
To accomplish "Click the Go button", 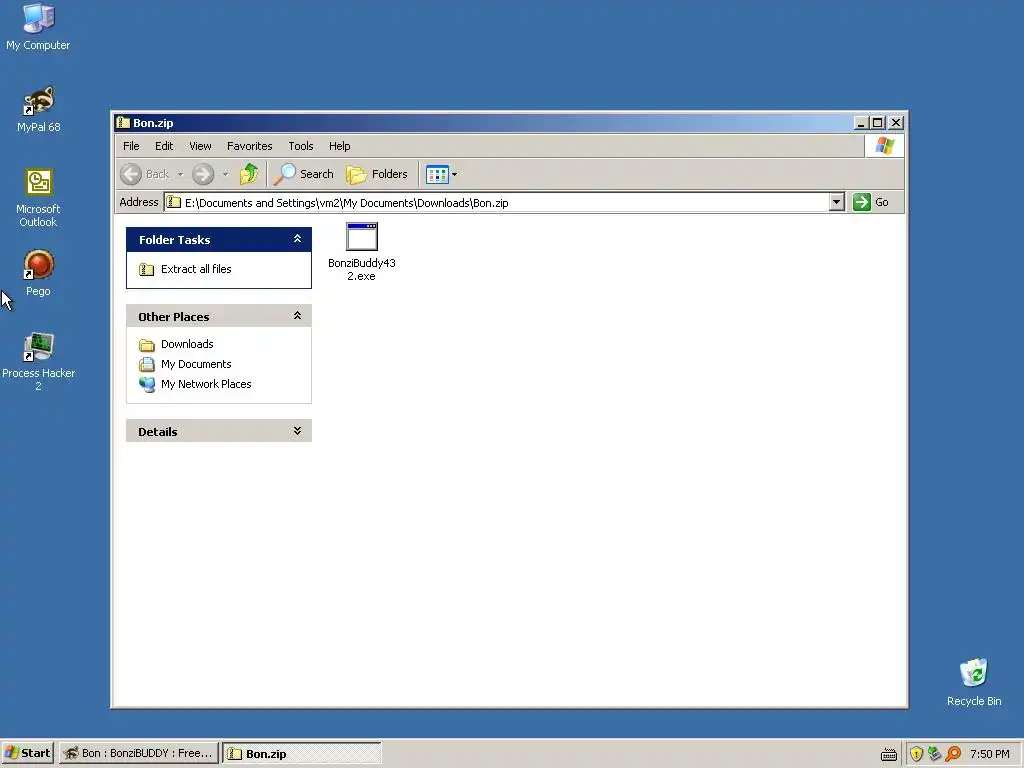I will 872,202.
